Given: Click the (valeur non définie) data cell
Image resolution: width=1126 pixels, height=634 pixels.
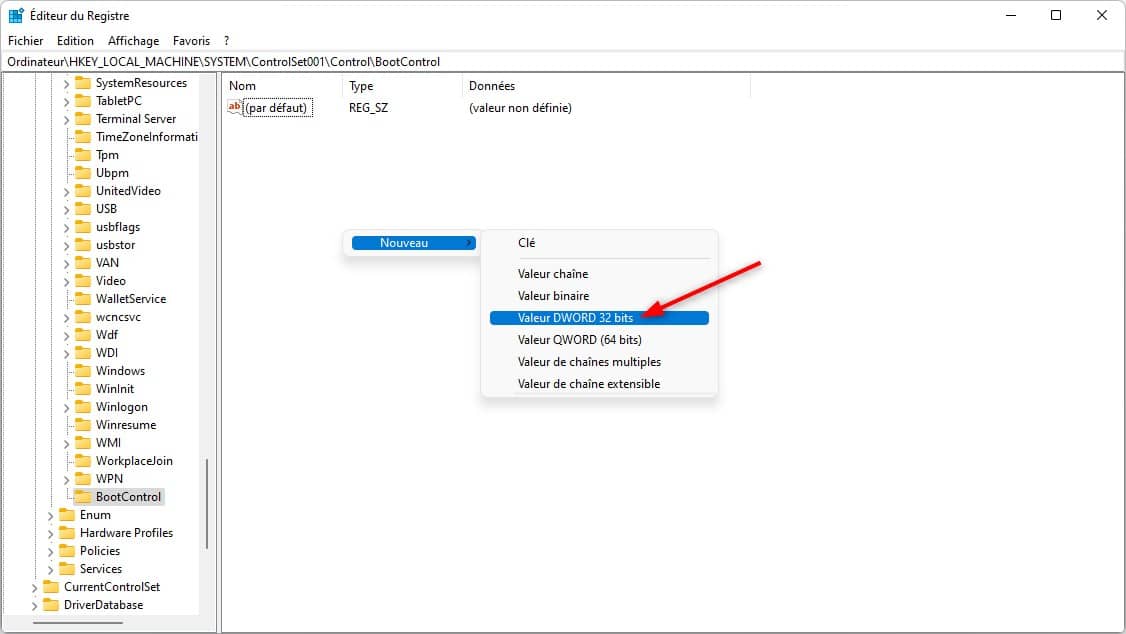Looking at the screenshot, I should [x=520, y=108].
